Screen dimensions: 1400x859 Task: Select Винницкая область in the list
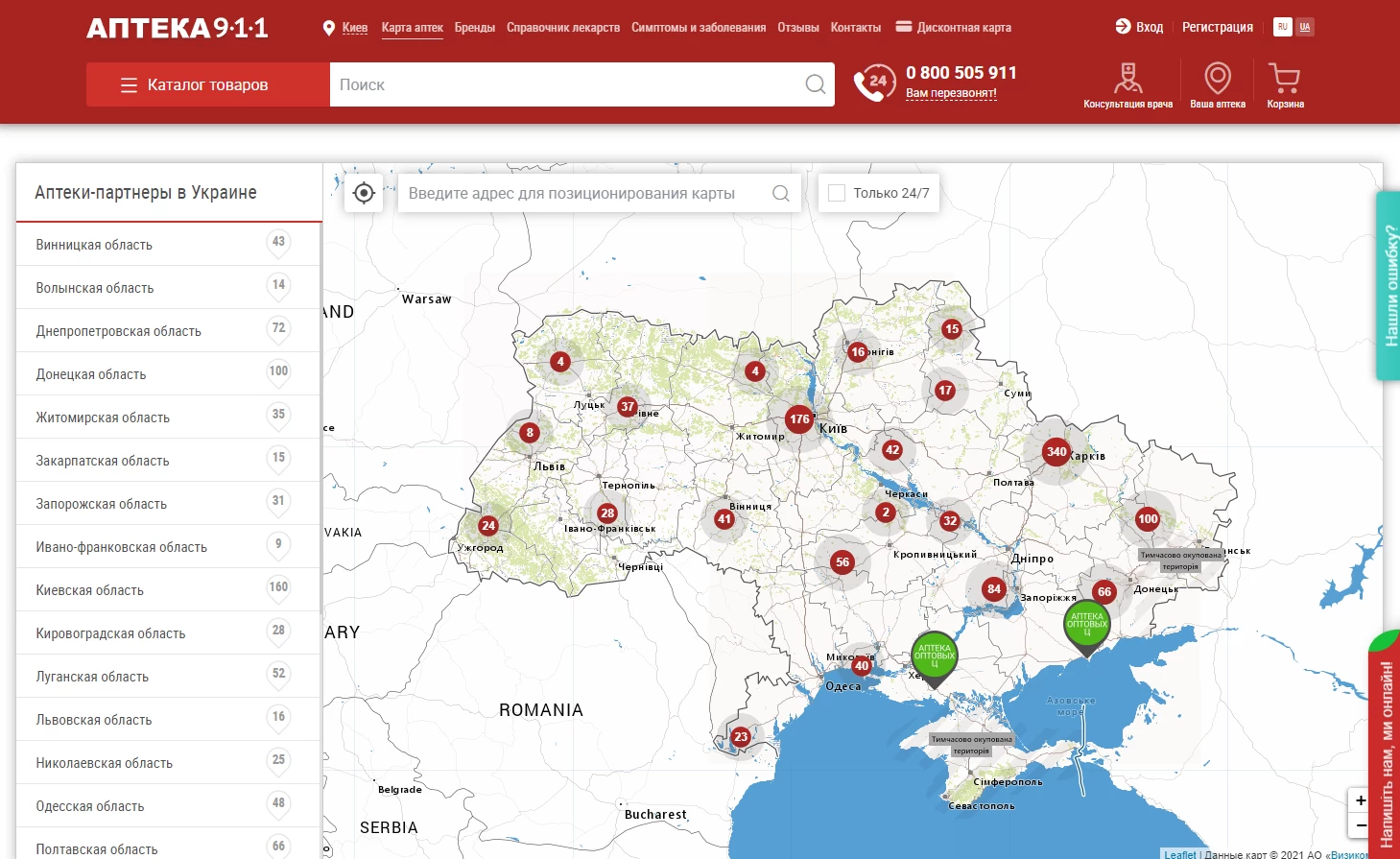point(168,245)
